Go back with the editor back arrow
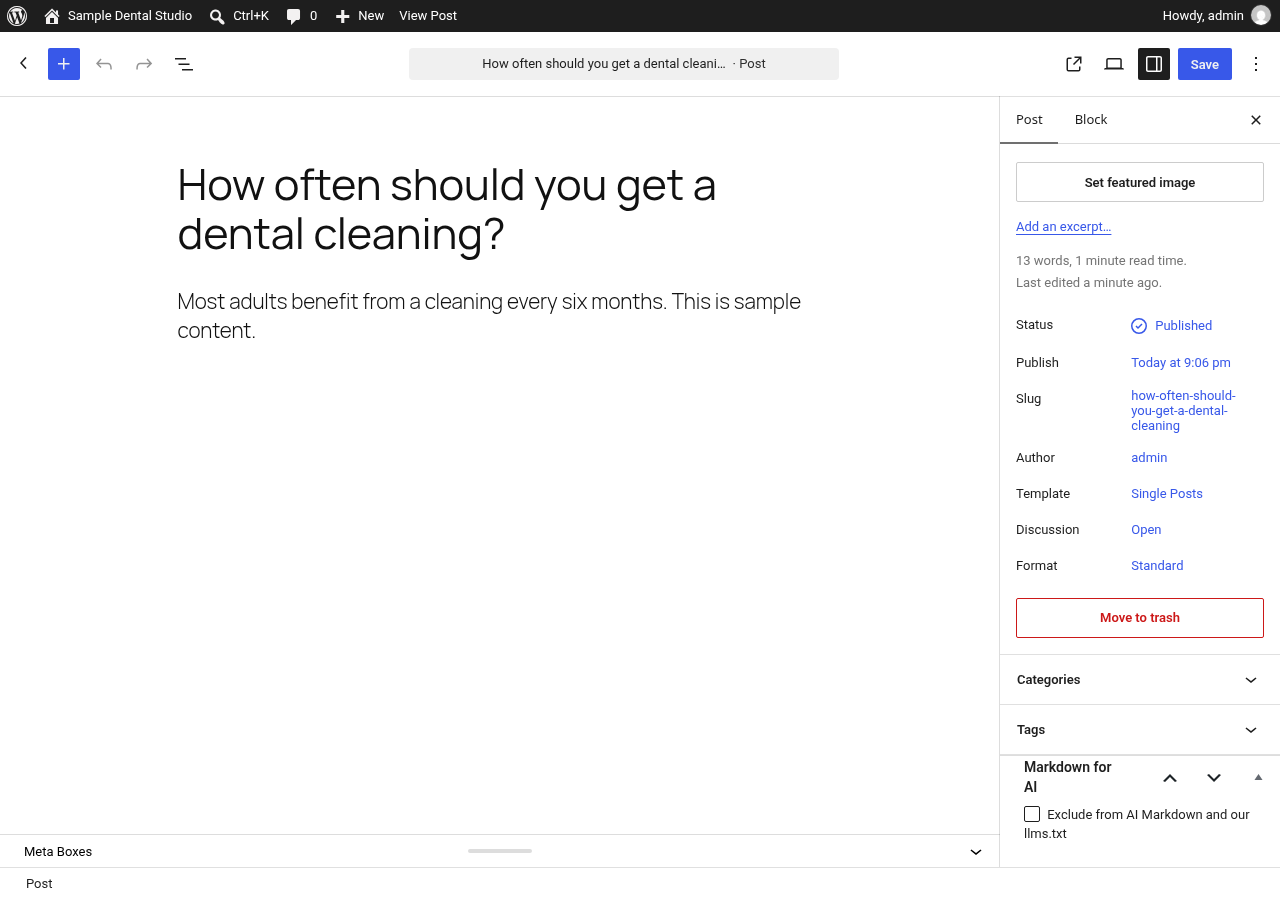This screenshot has width=1280, height=900. coord(24,64)
